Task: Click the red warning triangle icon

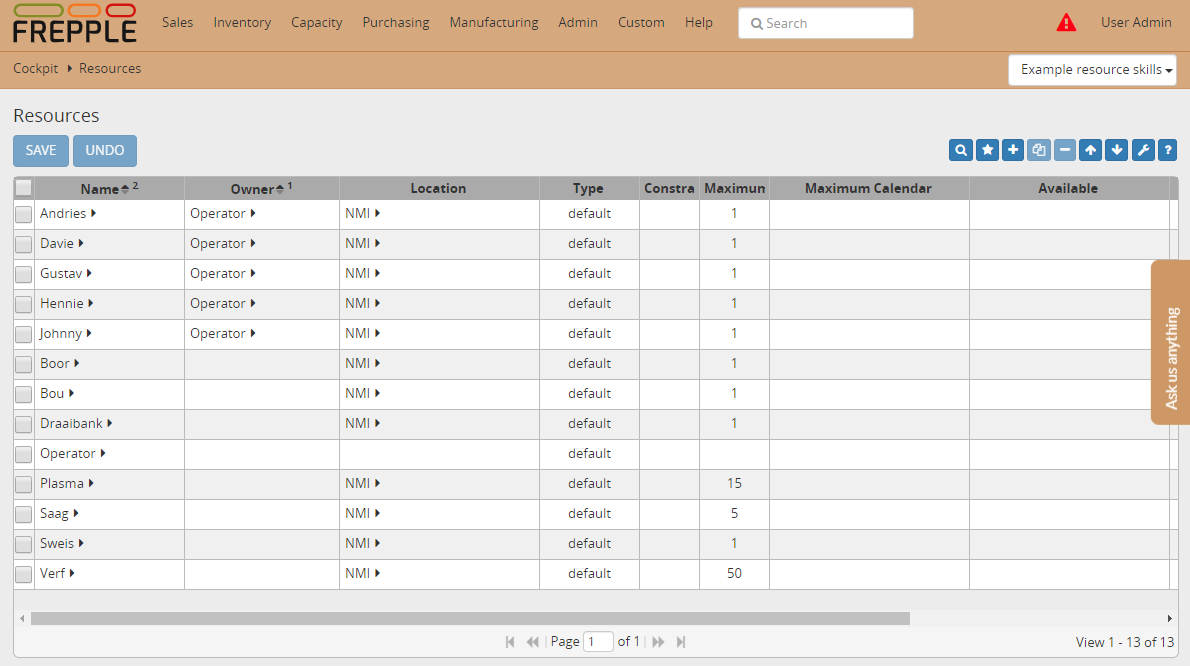Action: [x=1067, y=23]
